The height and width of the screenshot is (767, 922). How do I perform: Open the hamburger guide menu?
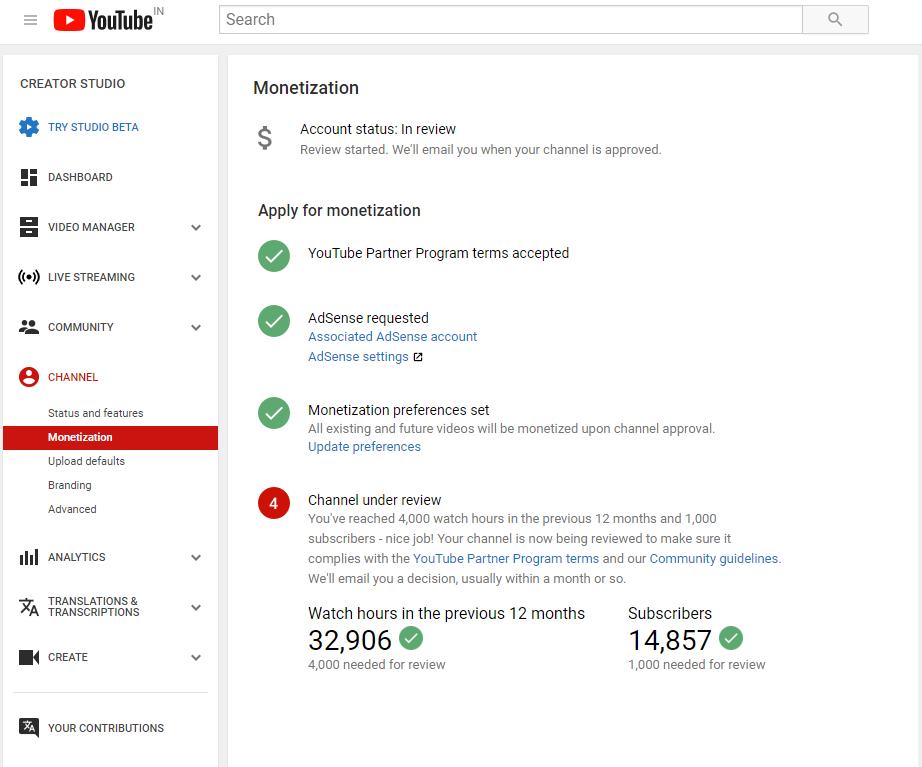(x=30, y=20)
